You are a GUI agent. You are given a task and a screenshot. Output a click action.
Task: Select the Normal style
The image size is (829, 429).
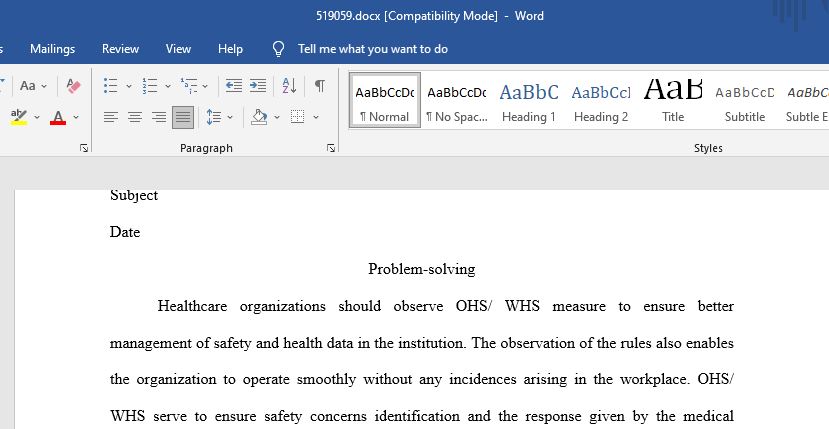coord(385,101)
